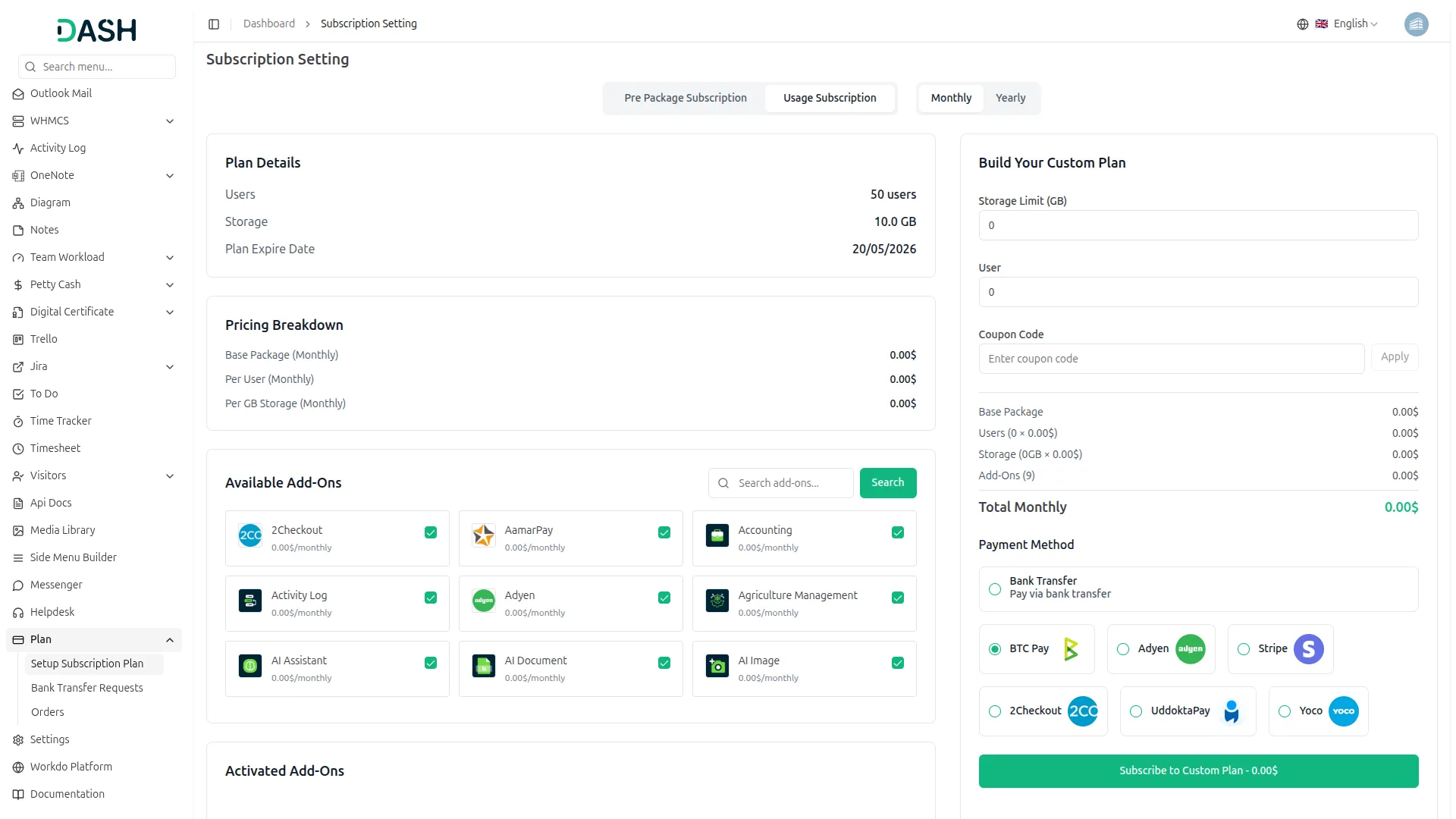The image size is (1456, 819).
Task: Toggle the sidebar collapse icon
Action: pos(214,24)
